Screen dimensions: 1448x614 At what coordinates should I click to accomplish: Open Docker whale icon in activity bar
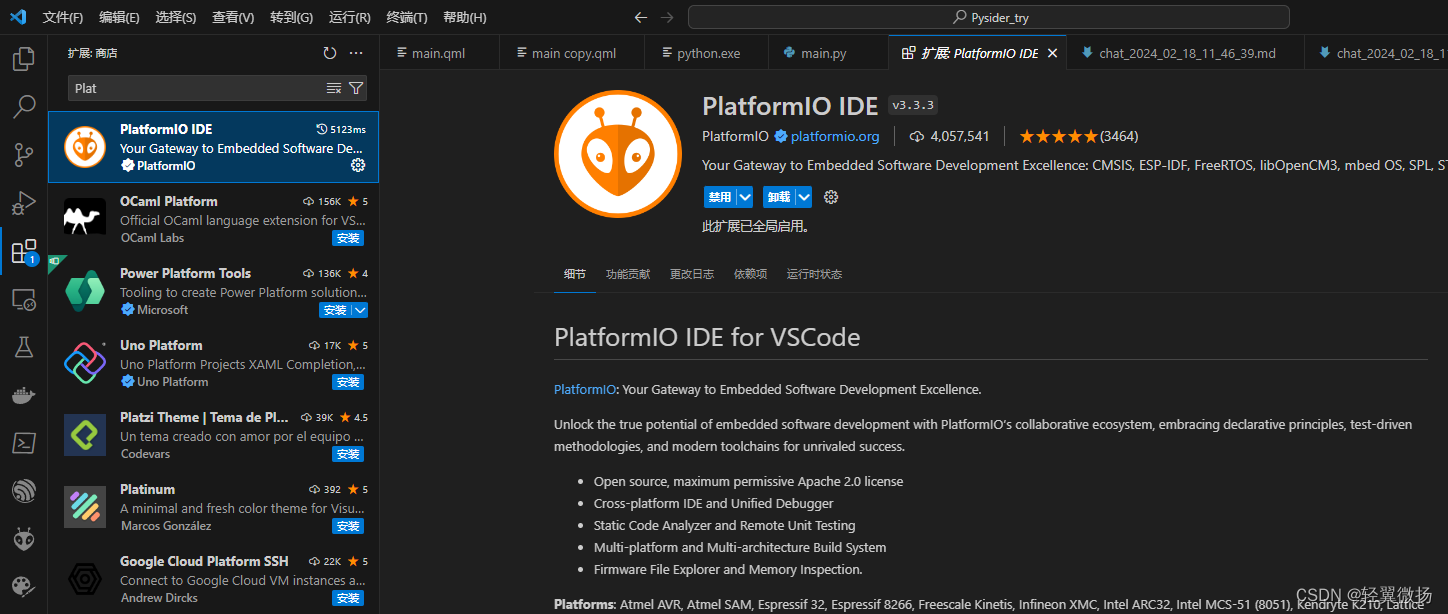[x=23, y=395]
